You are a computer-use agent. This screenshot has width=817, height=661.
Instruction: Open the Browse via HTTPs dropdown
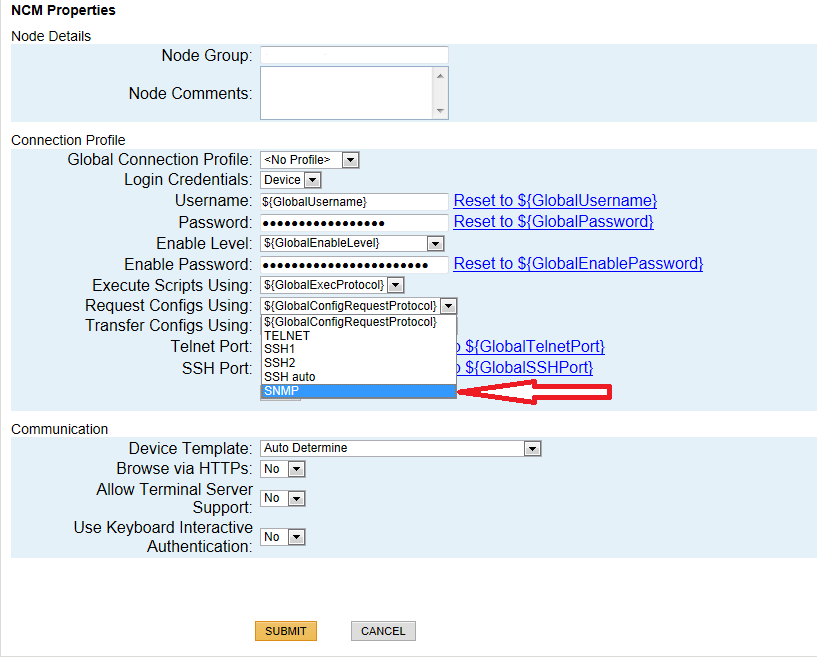tap(283, 469)
